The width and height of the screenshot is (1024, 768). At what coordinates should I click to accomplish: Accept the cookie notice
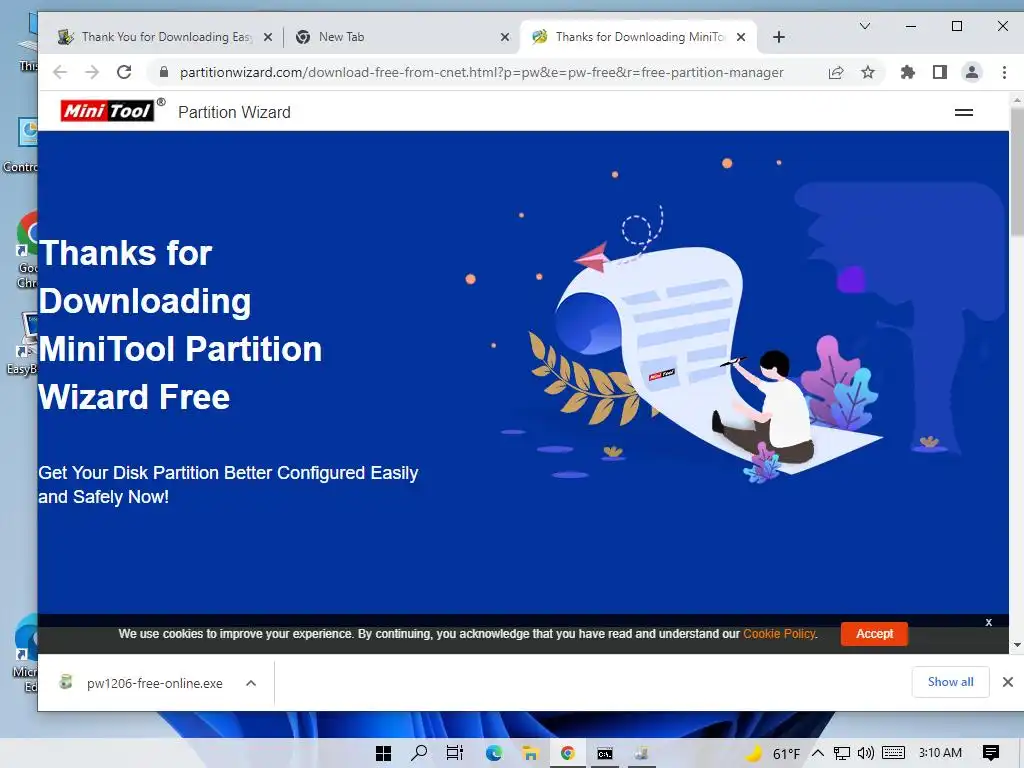pyautogui.click(x=874, y=633)
